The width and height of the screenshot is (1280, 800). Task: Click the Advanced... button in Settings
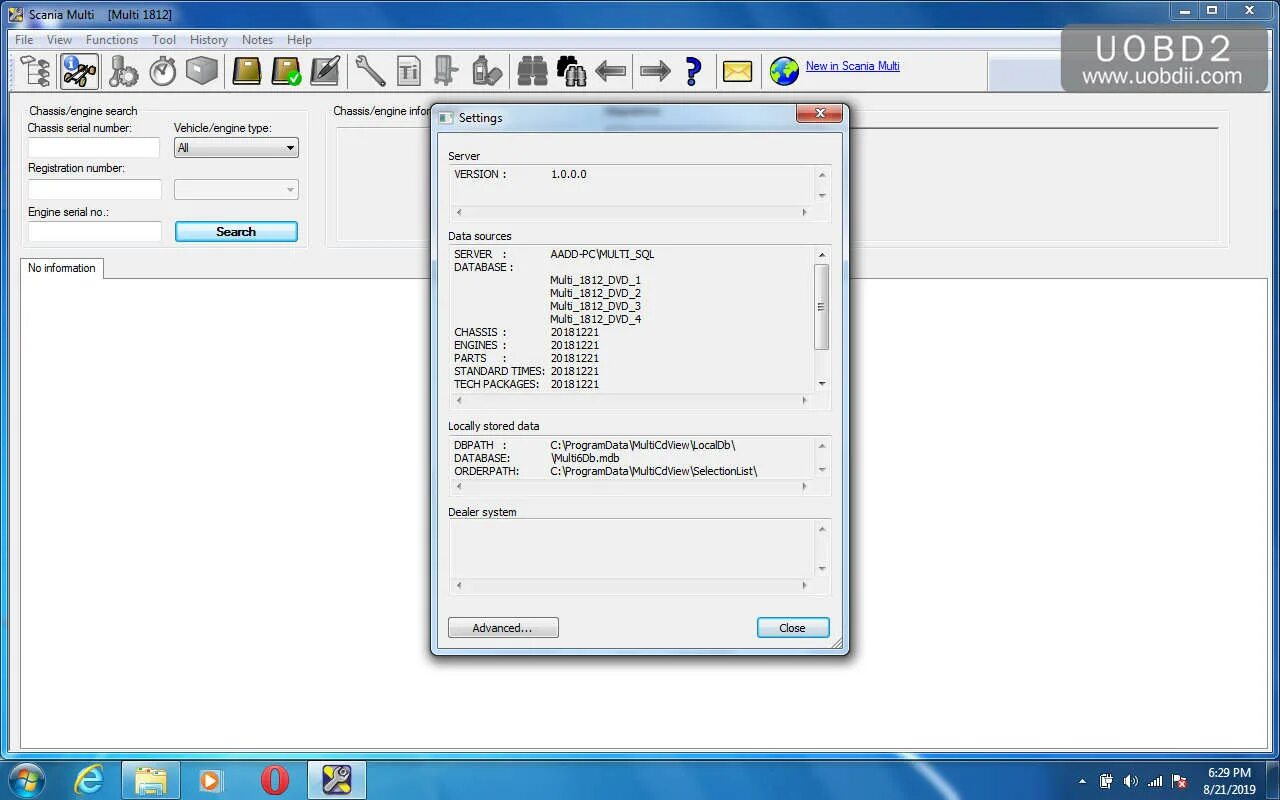[x=503, y=628]
